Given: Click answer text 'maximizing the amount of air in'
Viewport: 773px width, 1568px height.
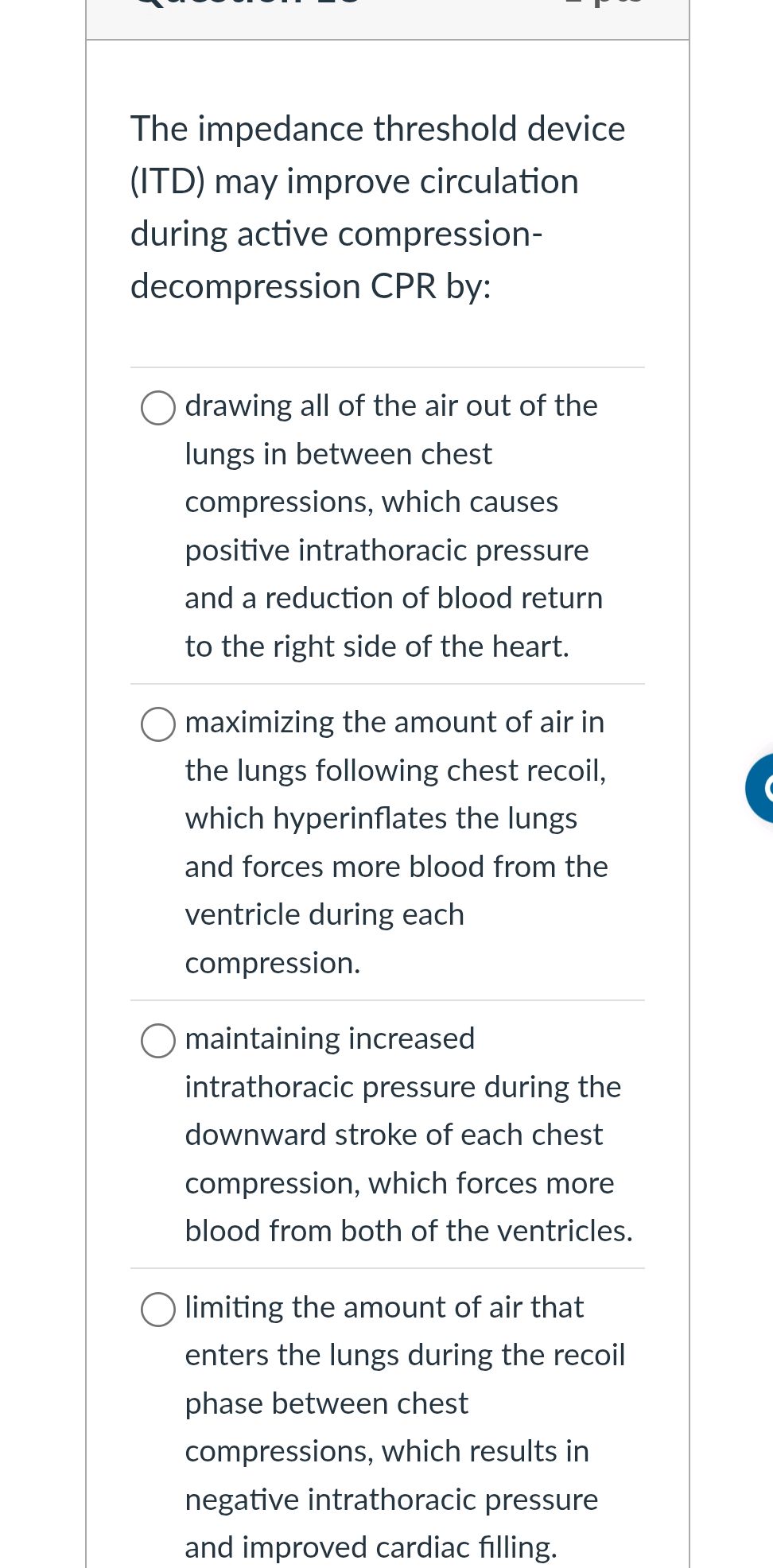Looking at the screenshot, I should (394, 722).
